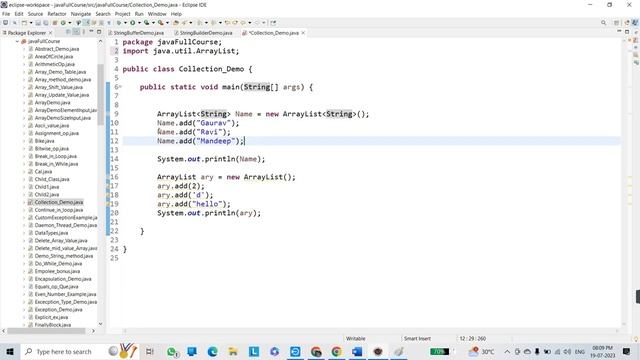The width and height of the screenshot is (640, 360).
Task: Click the Package Explorer vertical scrollbar thumb
Action: pyautogui.click(x=100, y=94)
